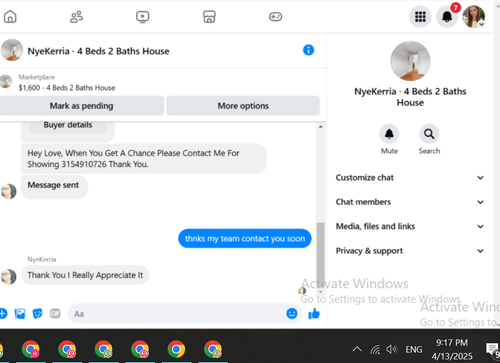Click the Aa message input field
Viewport: 500px width, 363px height.
[177, 314]
